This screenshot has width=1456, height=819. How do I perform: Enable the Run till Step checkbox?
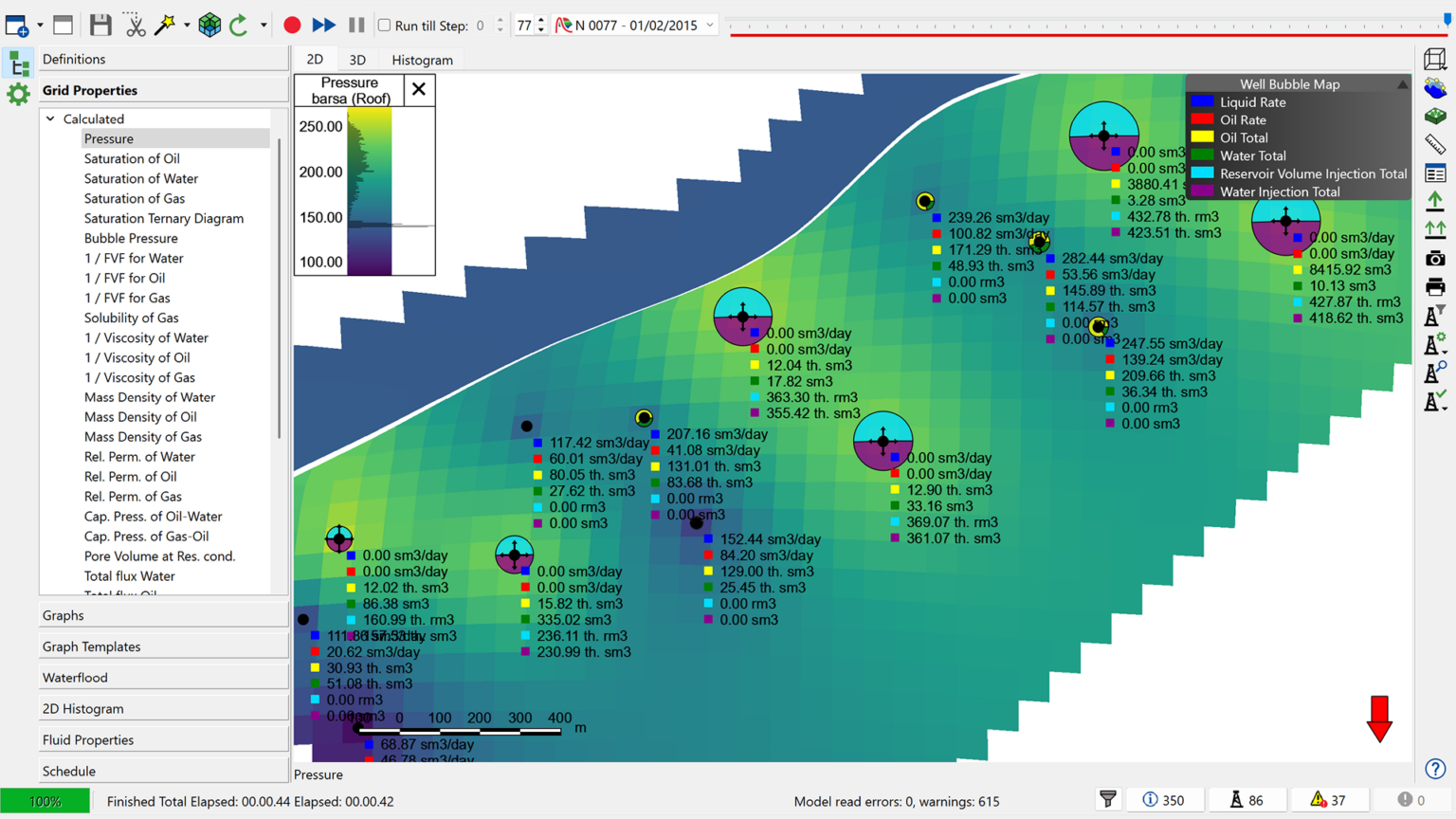point(385,26)
